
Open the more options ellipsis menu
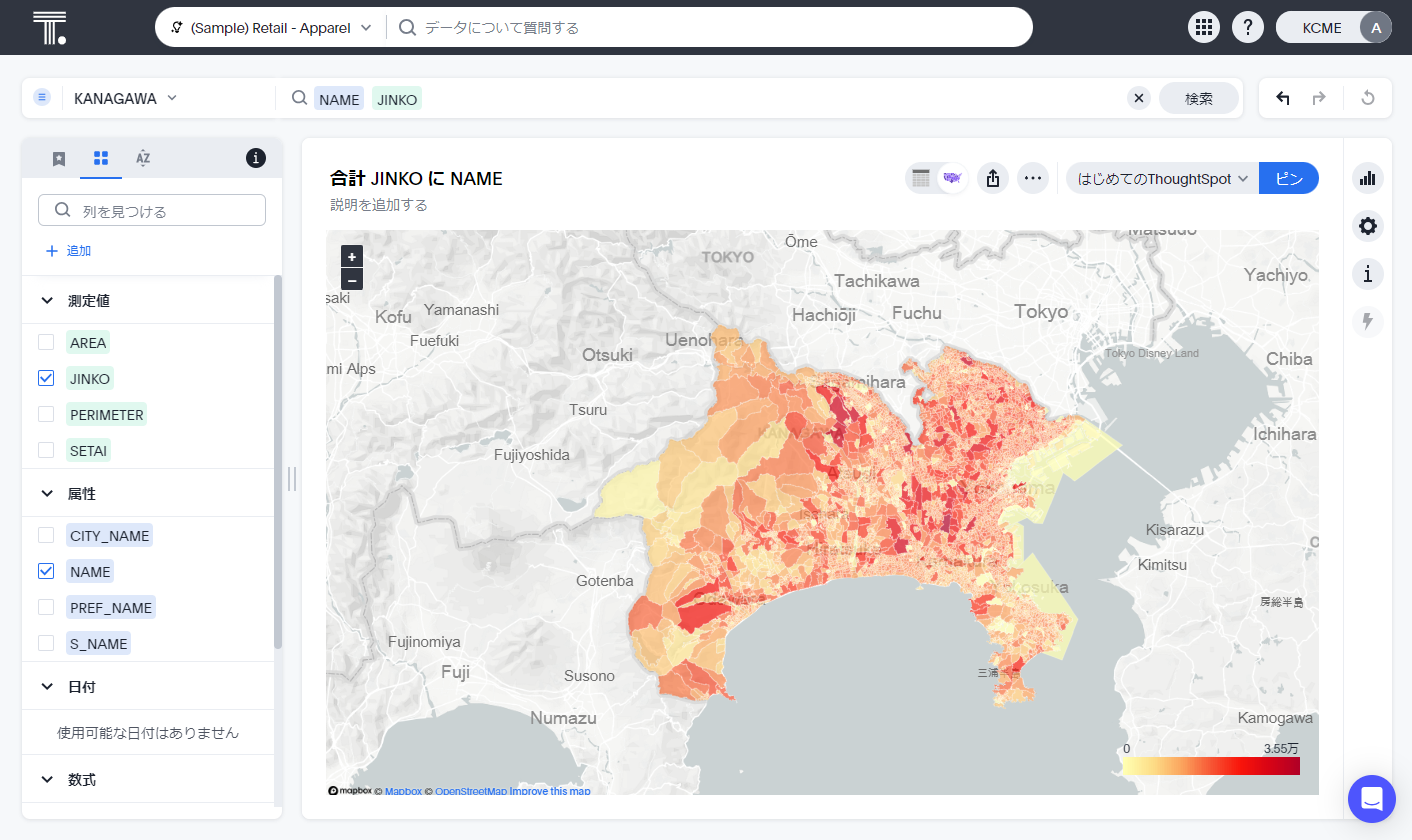click(x=1033, y=179)
